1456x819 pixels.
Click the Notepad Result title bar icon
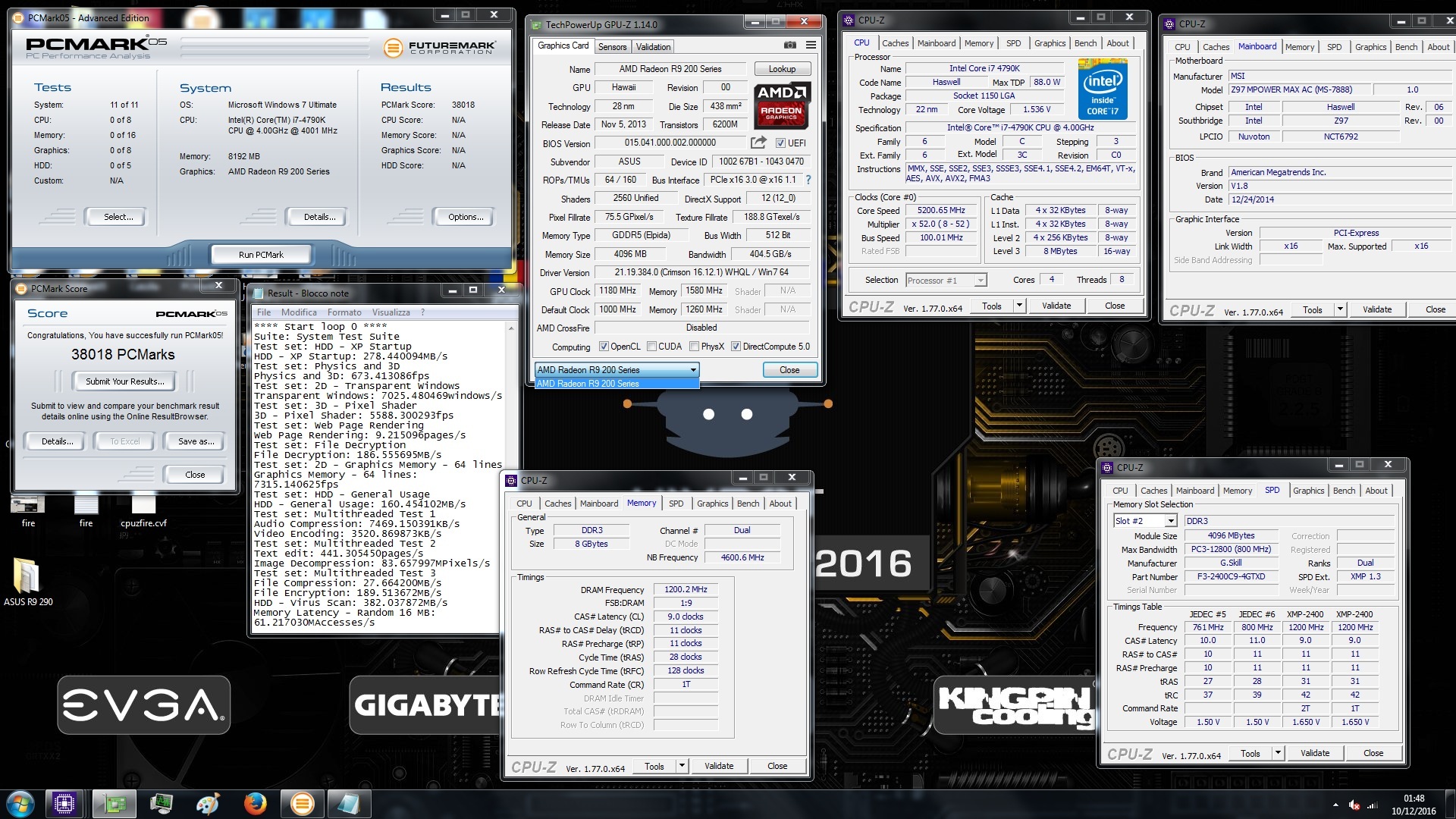[257, 293]
